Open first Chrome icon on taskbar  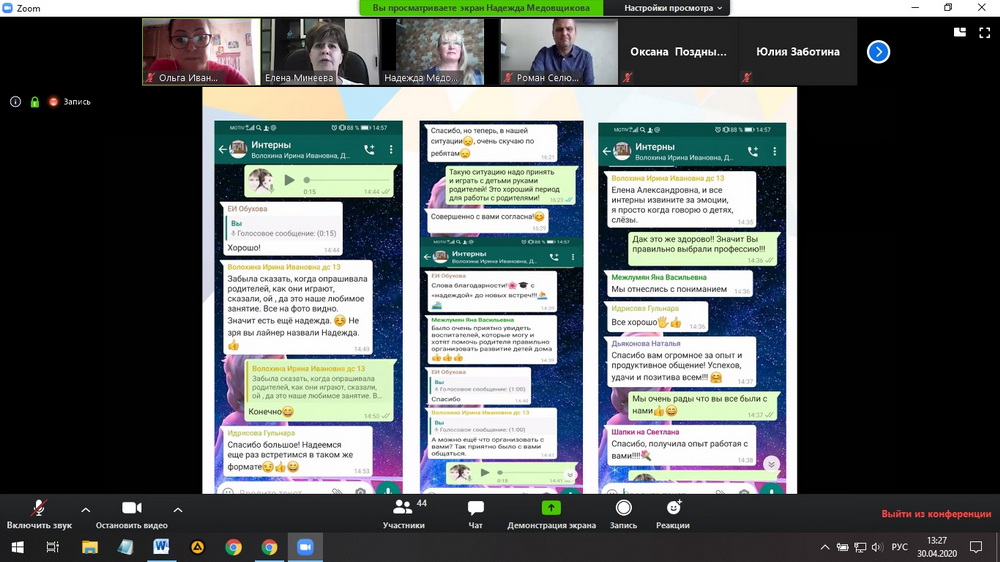(233, 547)
